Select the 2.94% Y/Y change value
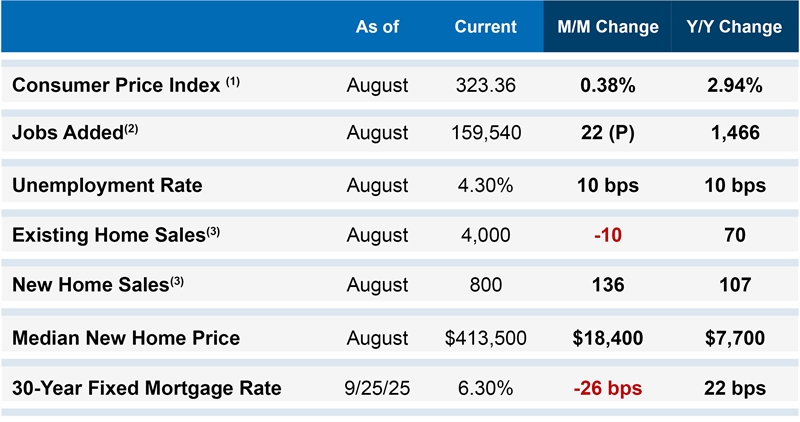The height and width of the screenshot is (422, 800). tap(734, 85)
